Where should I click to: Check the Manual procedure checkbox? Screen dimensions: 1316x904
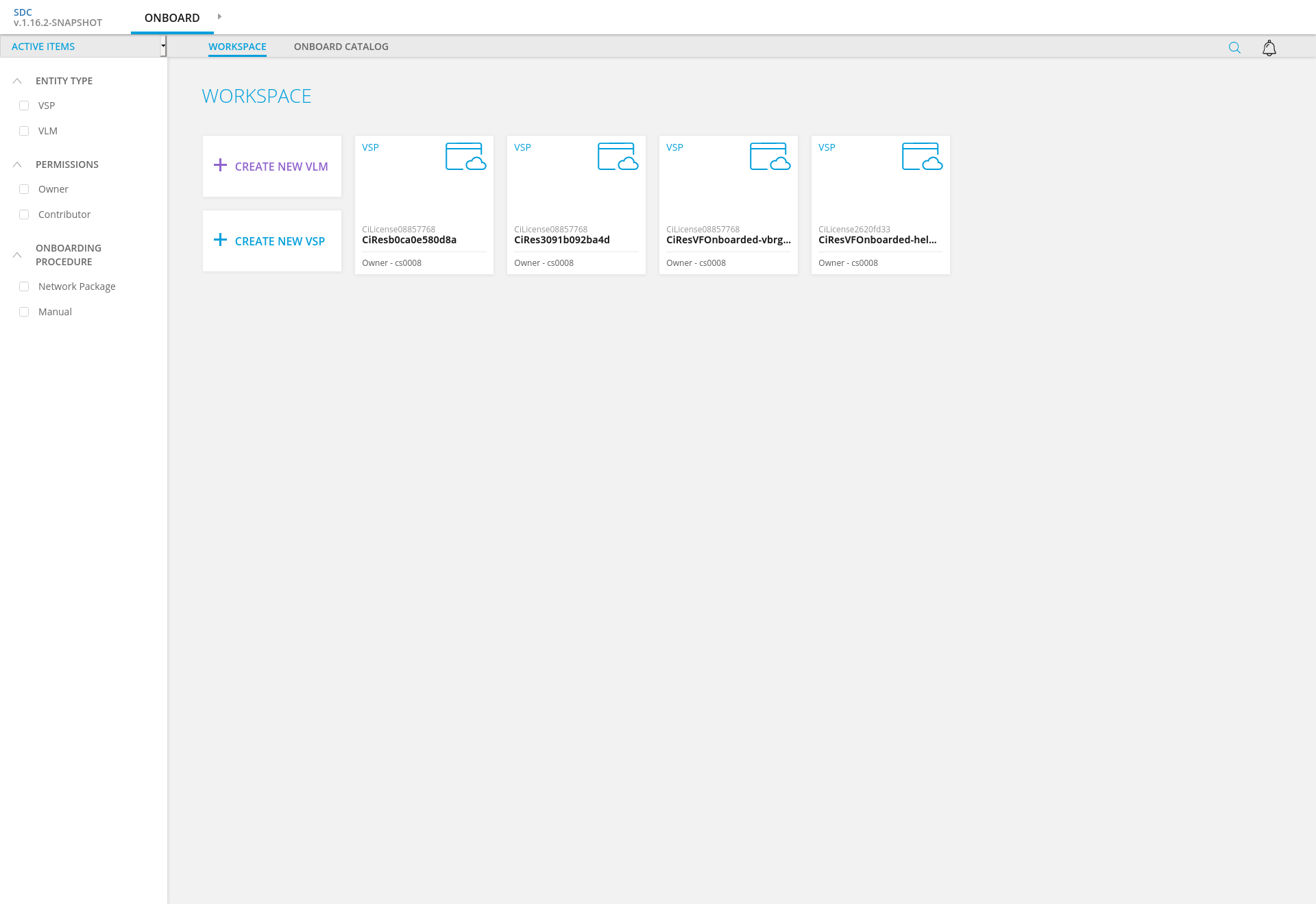[24, 312]
